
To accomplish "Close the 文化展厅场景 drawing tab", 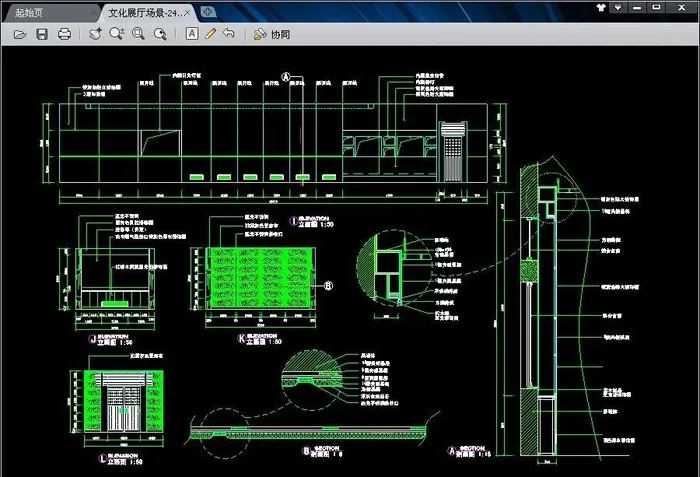I will (x=188, y=12).
